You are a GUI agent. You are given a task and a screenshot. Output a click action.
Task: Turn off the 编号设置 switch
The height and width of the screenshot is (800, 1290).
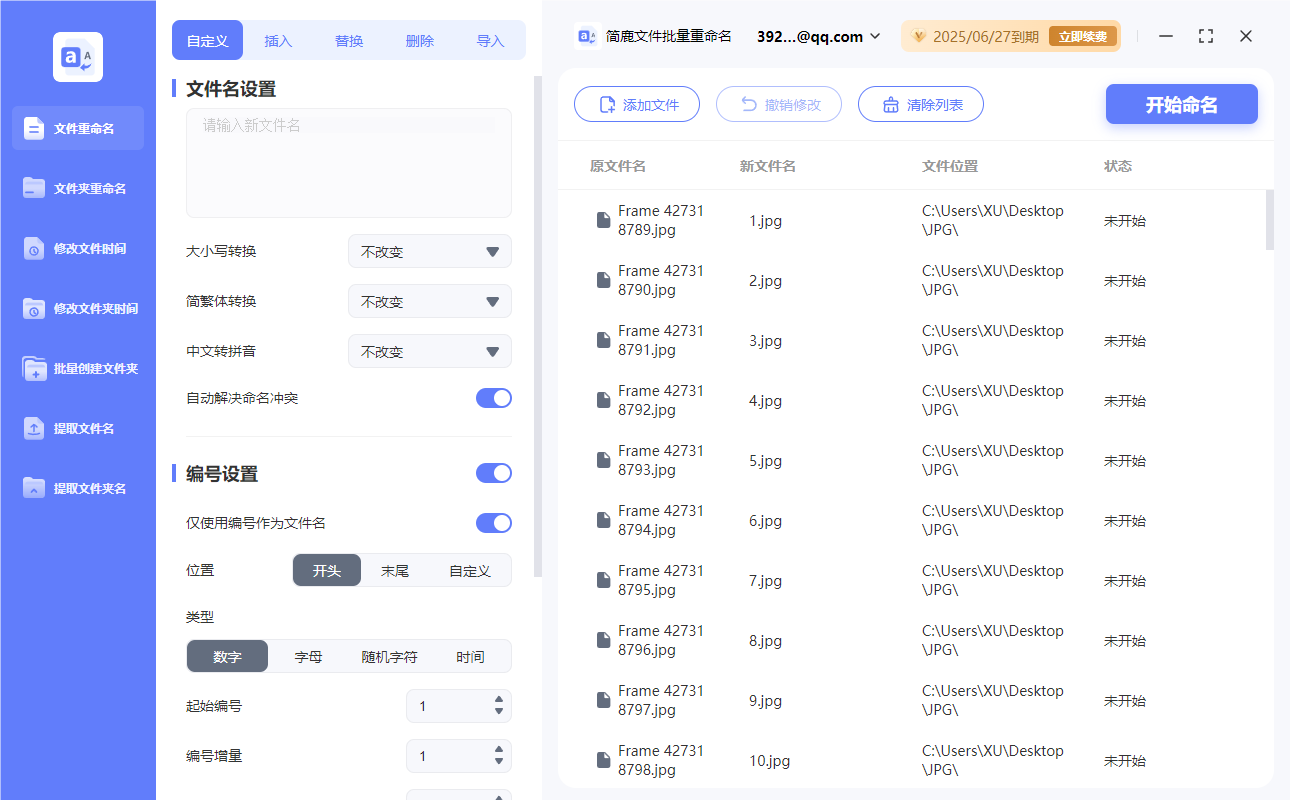(x=493, y=472)
